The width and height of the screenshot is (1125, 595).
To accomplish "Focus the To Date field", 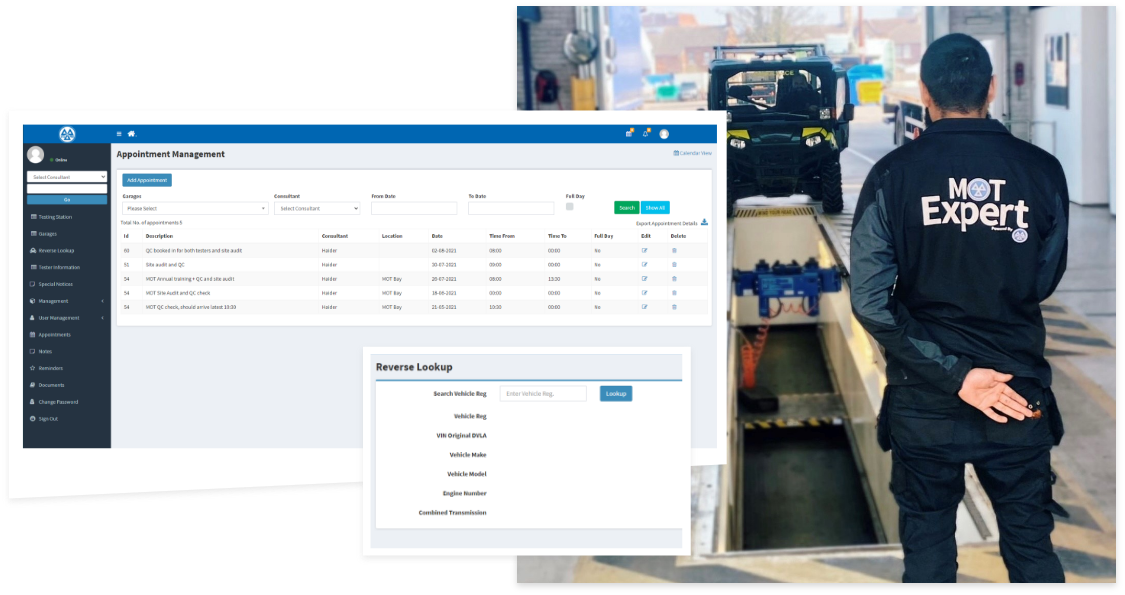I will tap(511, 208).
